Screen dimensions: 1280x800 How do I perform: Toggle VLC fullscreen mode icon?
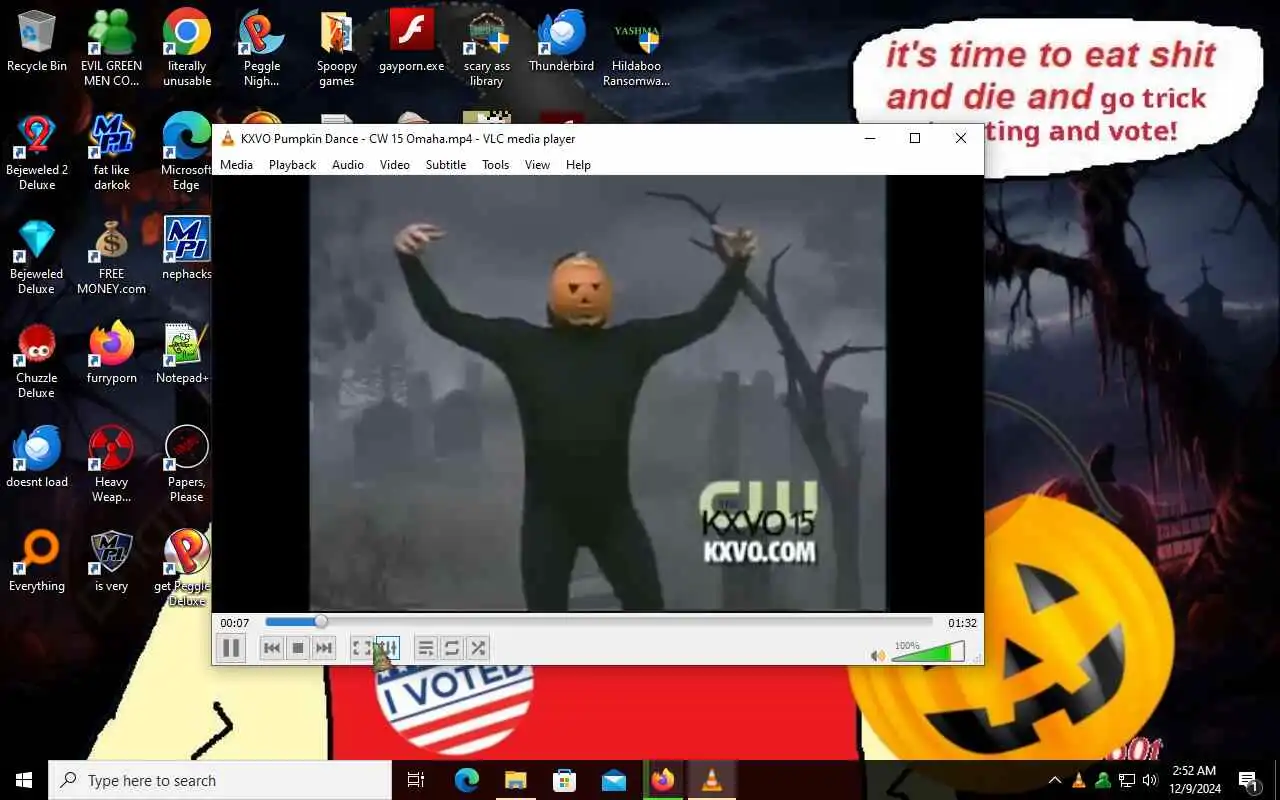click(x=362, y=649)
